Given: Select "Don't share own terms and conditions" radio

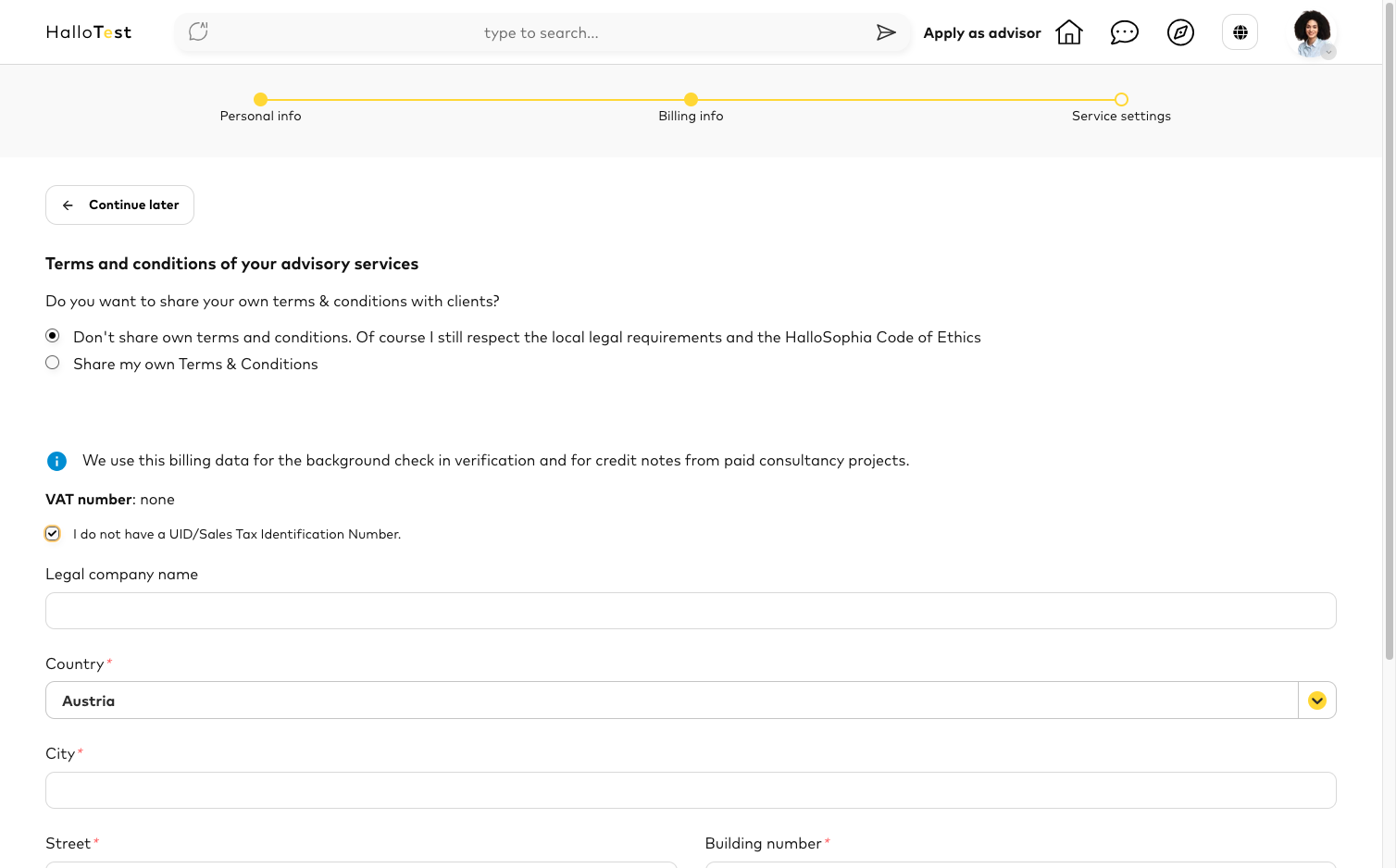Looking at the screenshot, I should 53,336.
